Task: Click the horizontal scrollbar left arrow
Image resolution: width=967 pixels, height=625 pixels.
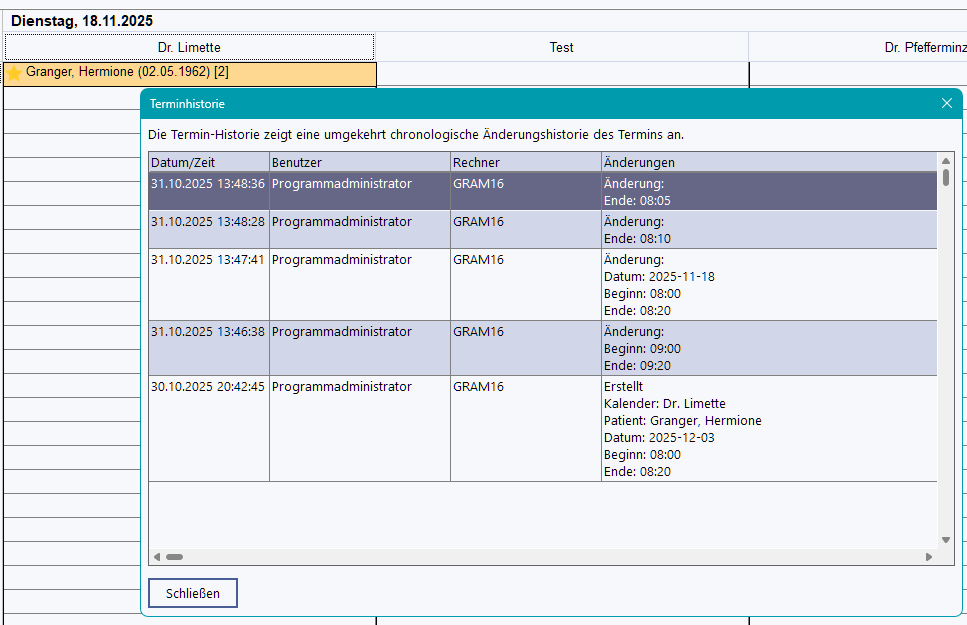Action: [x=157, y=557]
